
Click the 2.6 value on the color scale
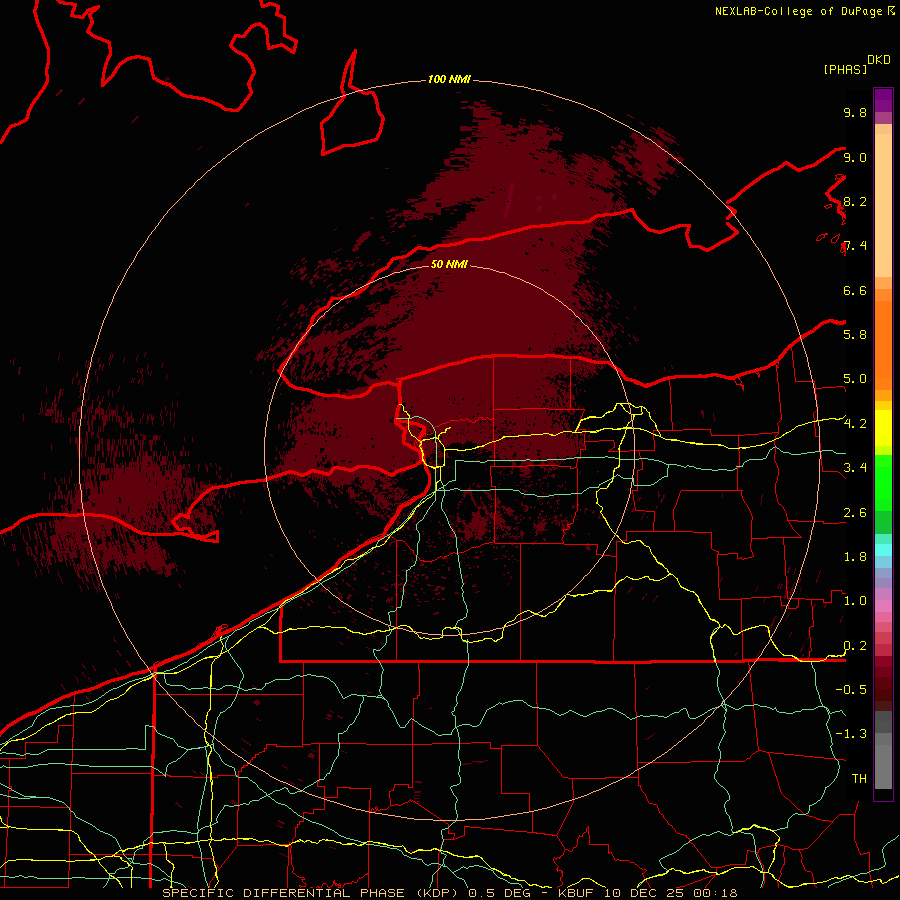coord(855,513)
